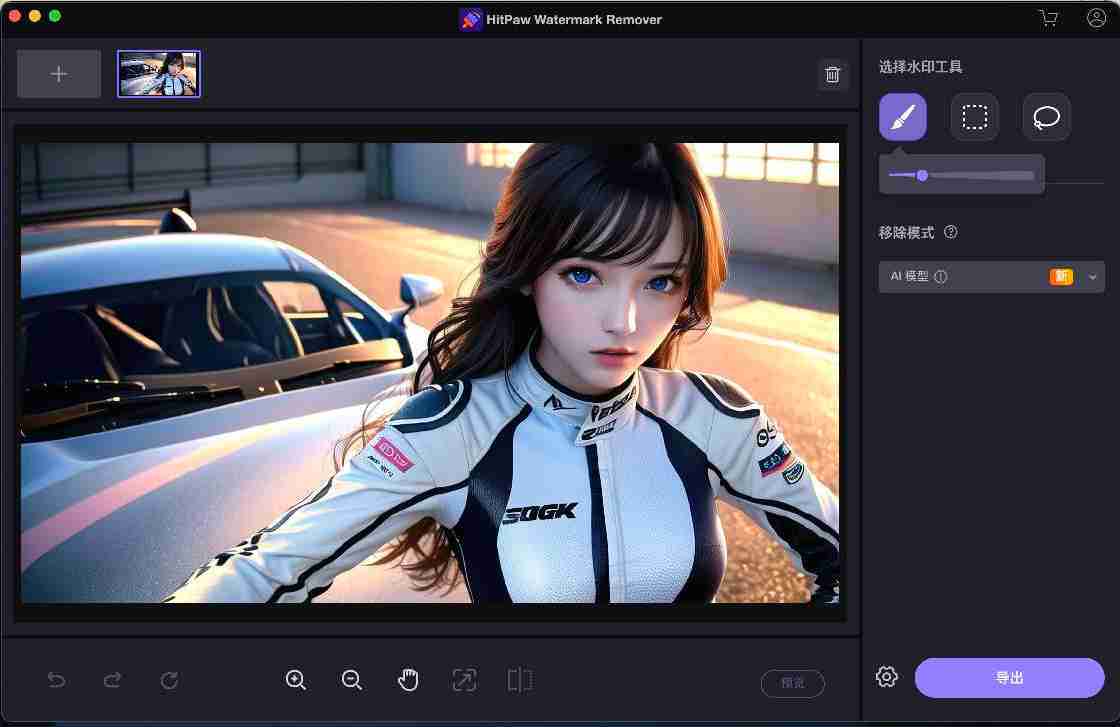Reset changes with the refresh icon
Screen dimensions: 1120x727
tap(169, 680)
